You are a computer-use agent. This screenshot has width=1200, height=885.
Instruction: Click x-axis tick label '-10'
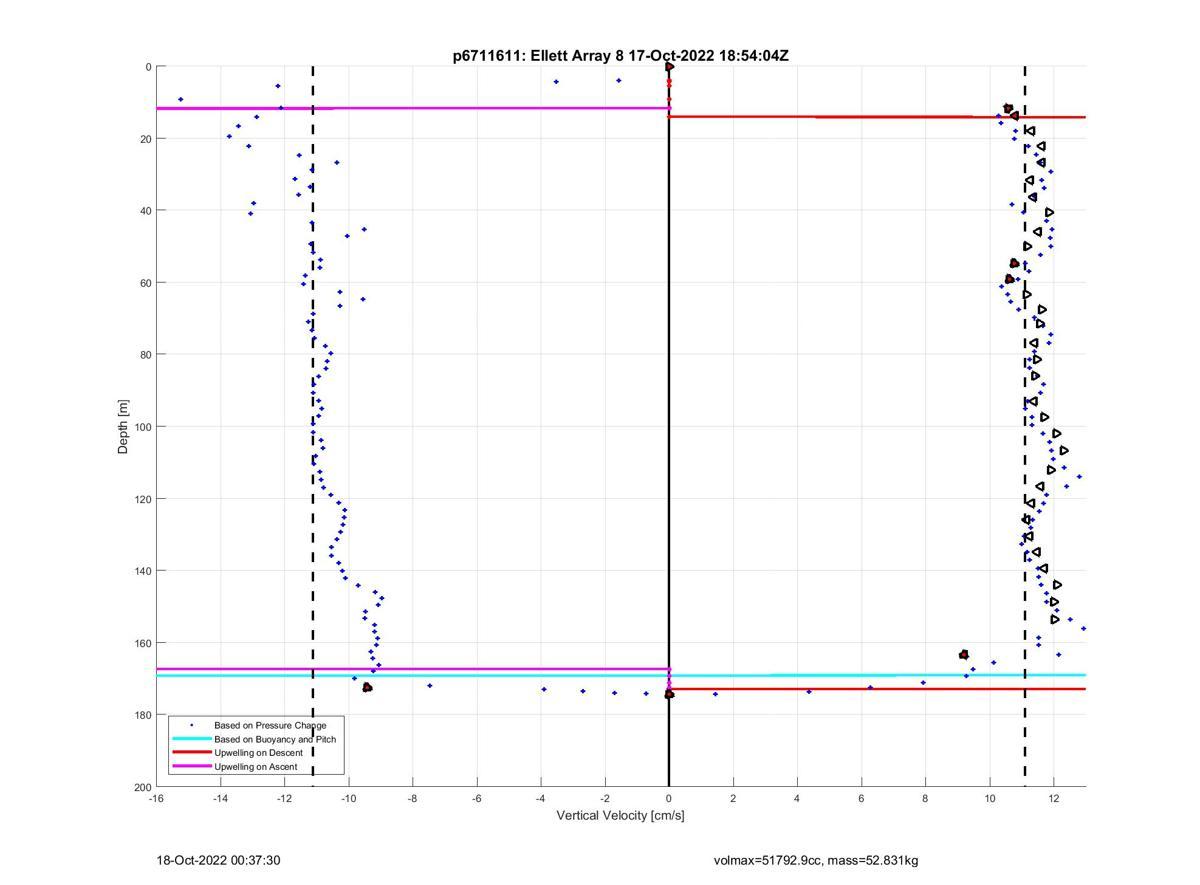click(348, 798)
